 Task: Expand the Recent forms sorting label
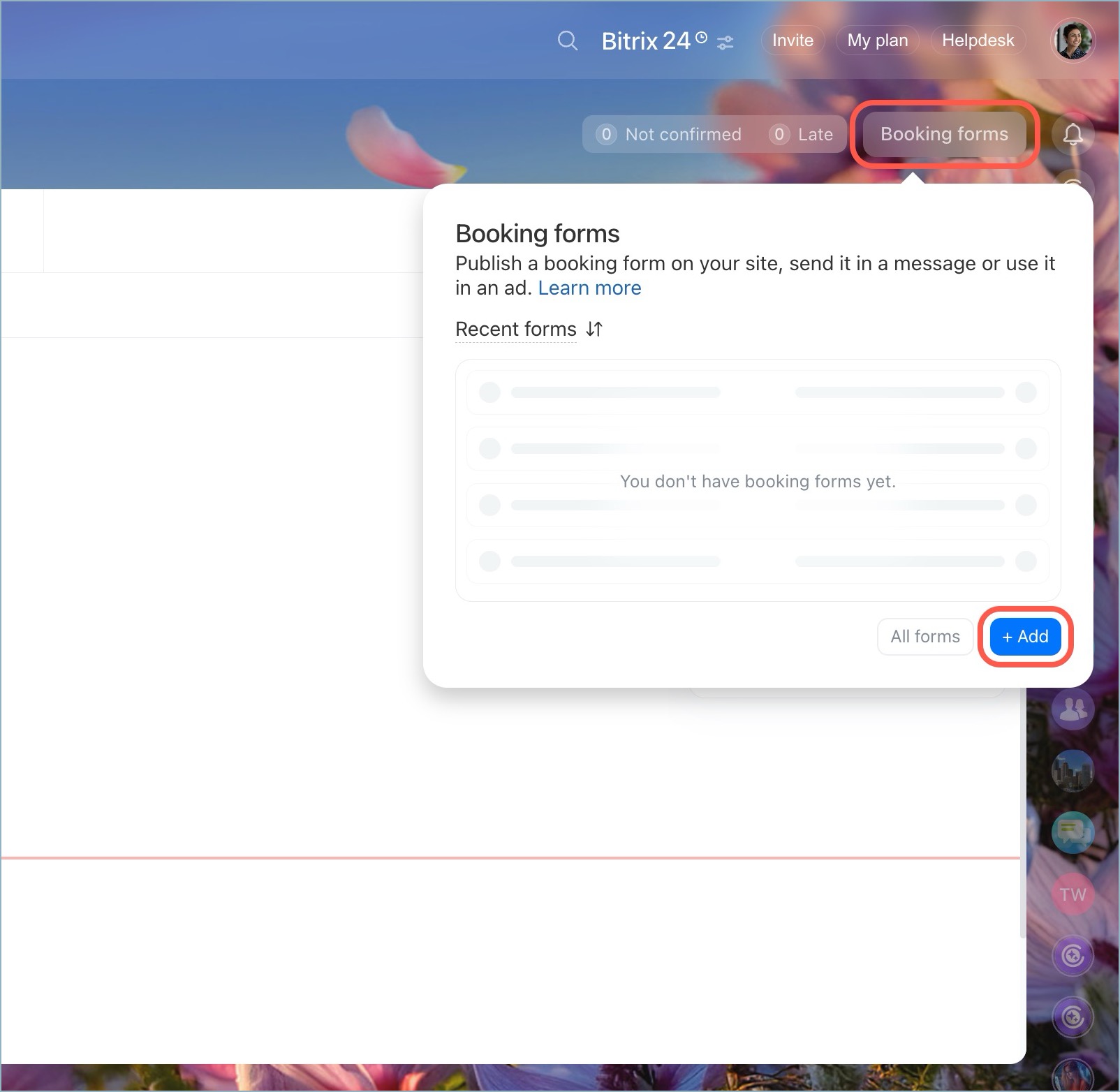pos(515,329)
